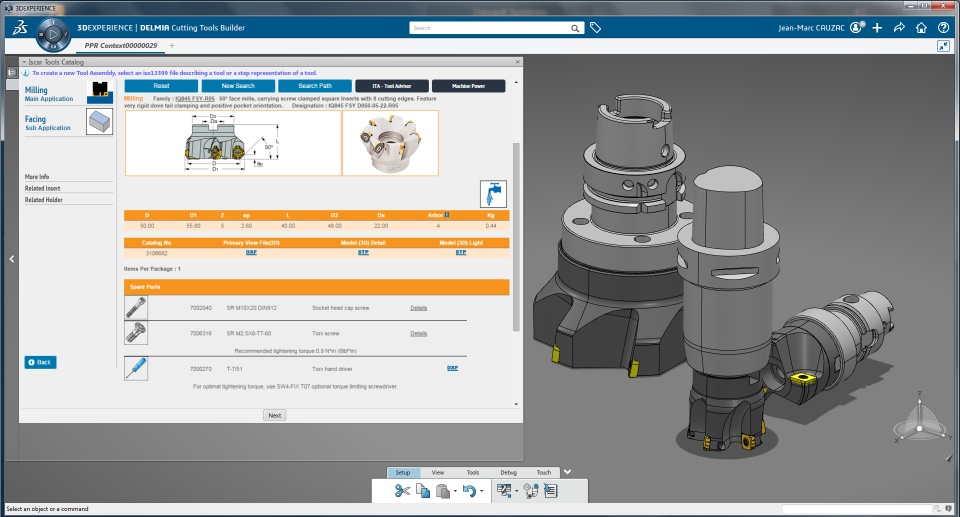Click the 3DS logo at top left
The width and height of the screenshot is (960, 517).
point(20,28)
